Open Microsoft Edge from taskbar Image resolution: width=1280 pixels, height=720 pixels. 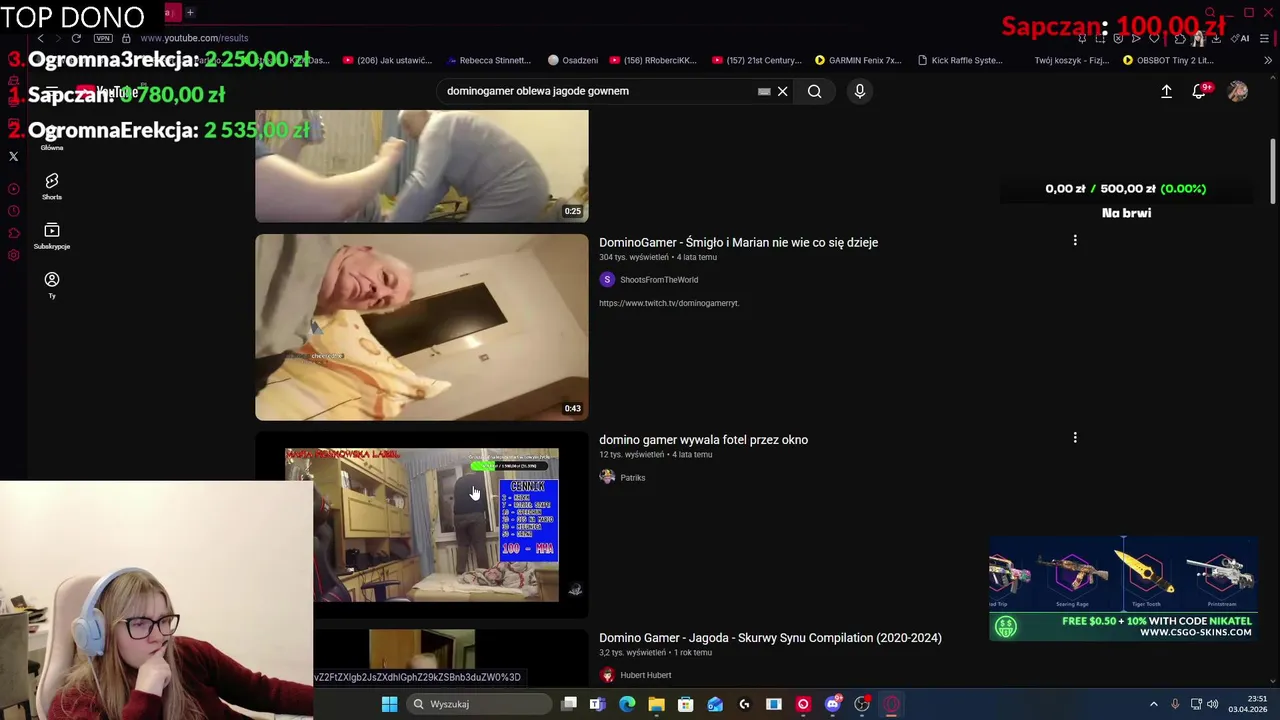pos(627,704)
